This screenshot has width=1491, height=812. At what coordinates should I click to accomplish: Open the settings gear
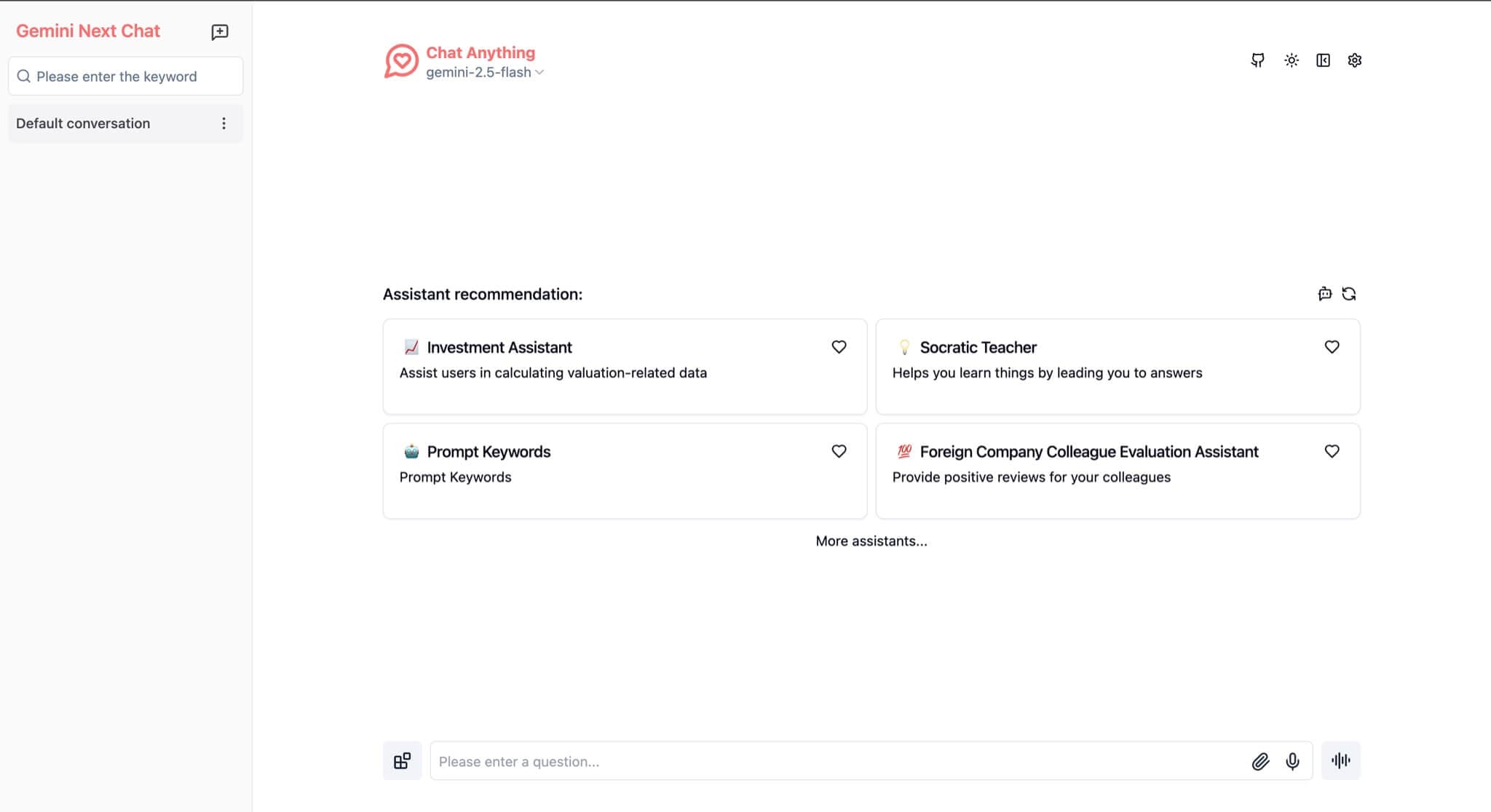1355,60
